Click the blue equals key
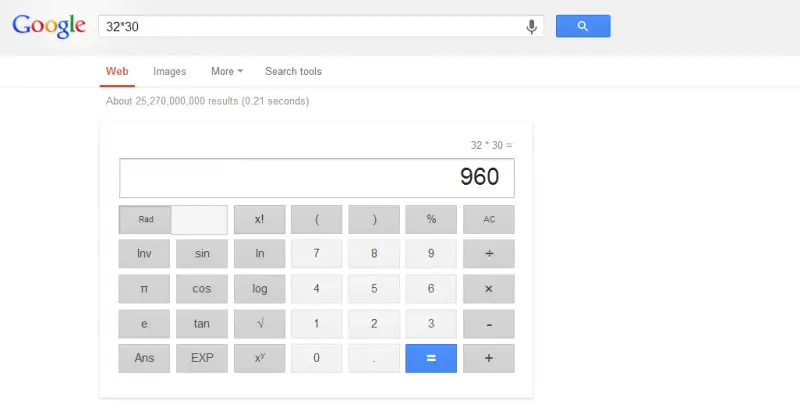 [x=431, y=358]
